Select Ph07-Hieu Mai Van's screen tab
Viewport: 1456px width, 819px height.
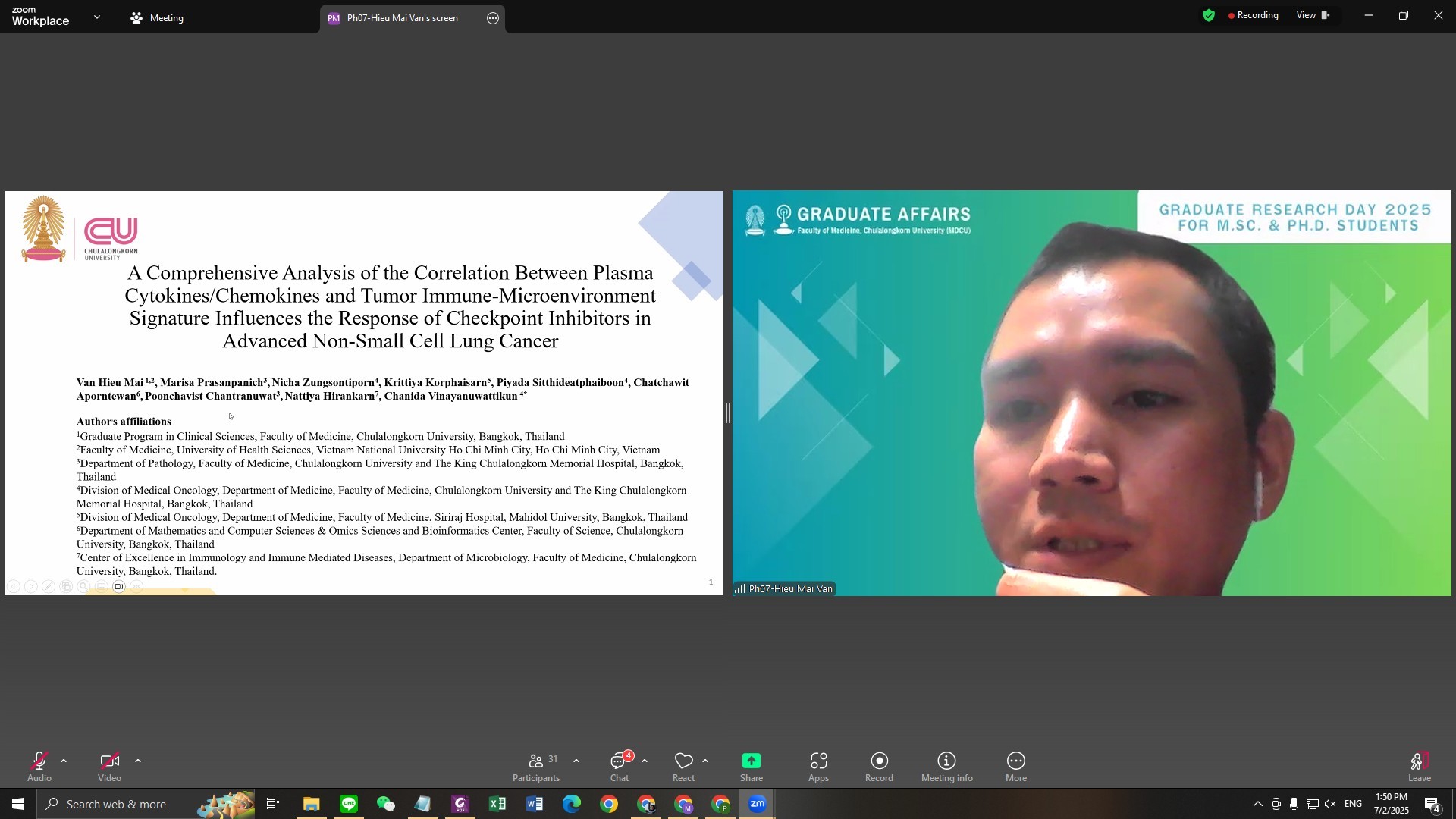click(402, 18)
